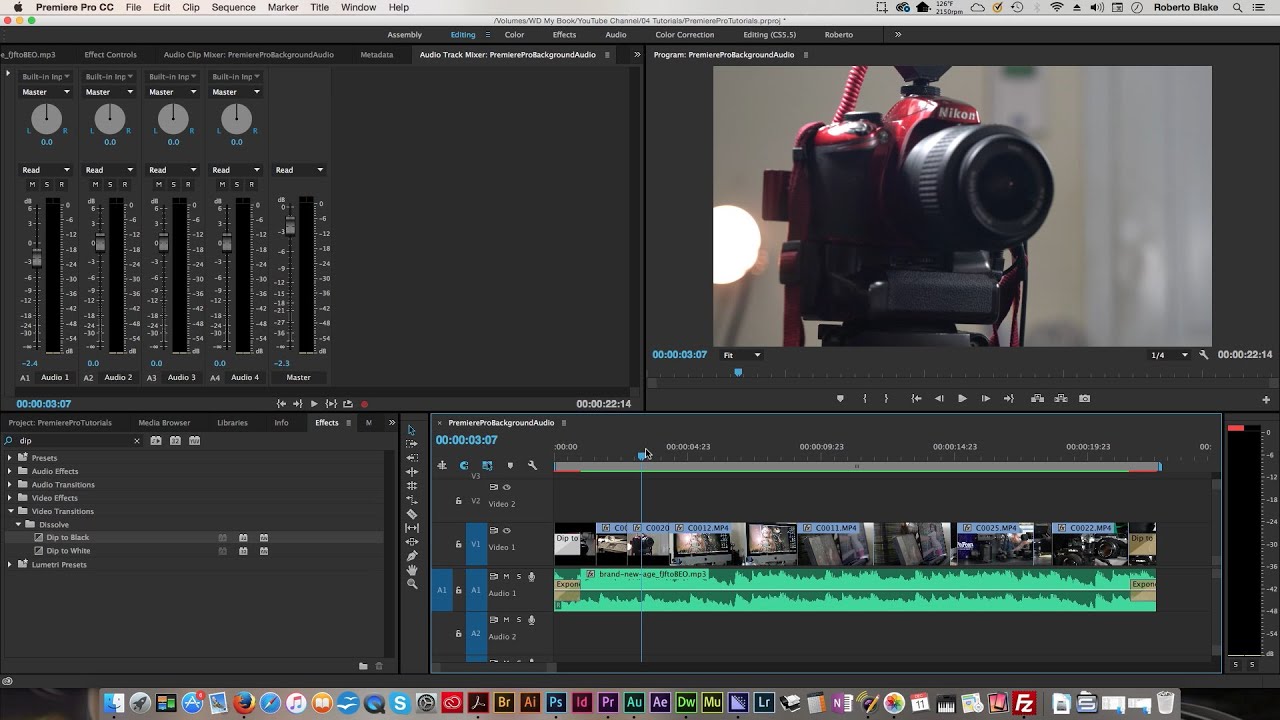Open the Media Browser tab
Screen dimensions: 1280x720
point(164,423)
